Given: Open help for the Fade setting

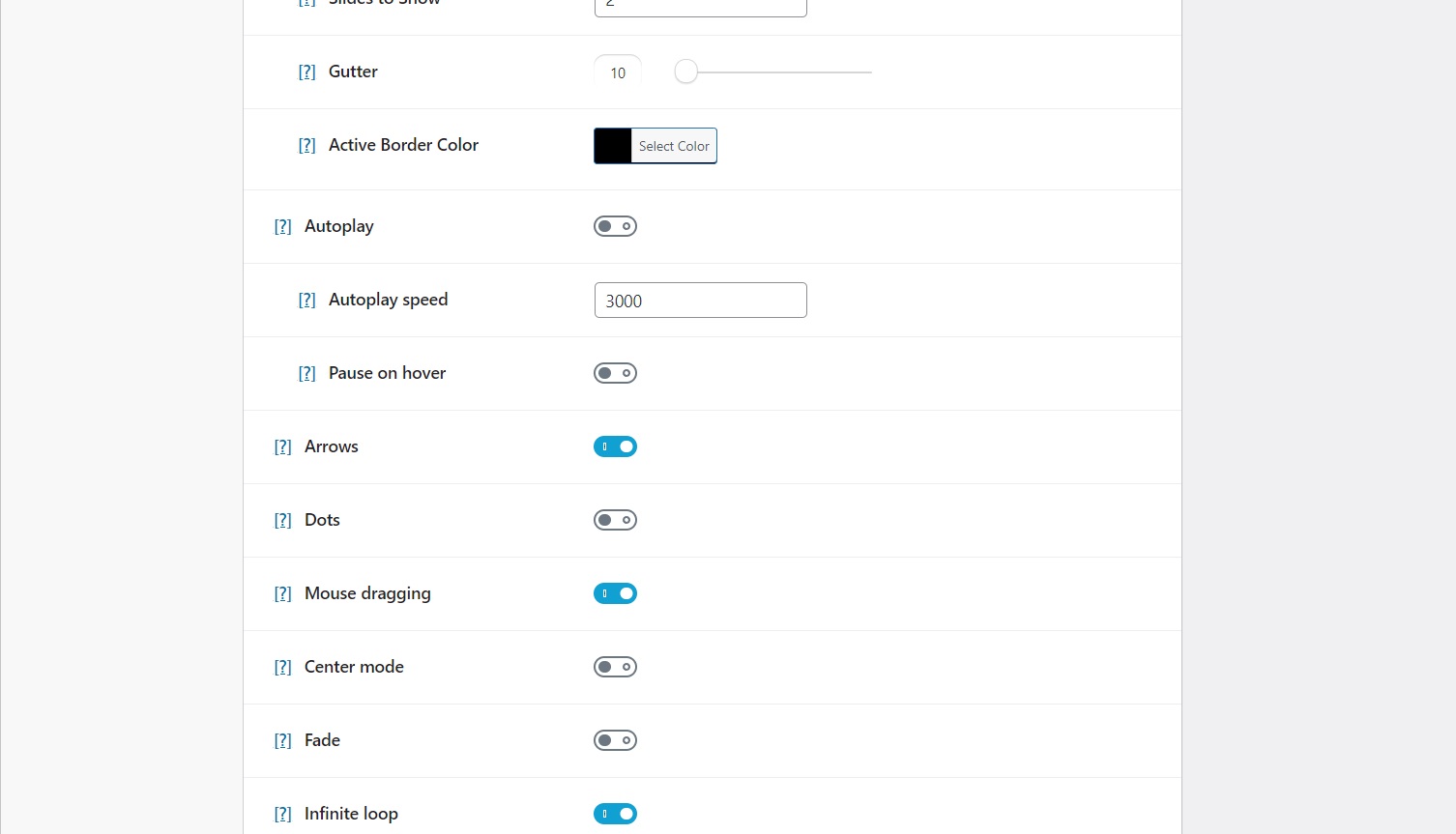Looking at the screenshot, I should coord(282,741).
